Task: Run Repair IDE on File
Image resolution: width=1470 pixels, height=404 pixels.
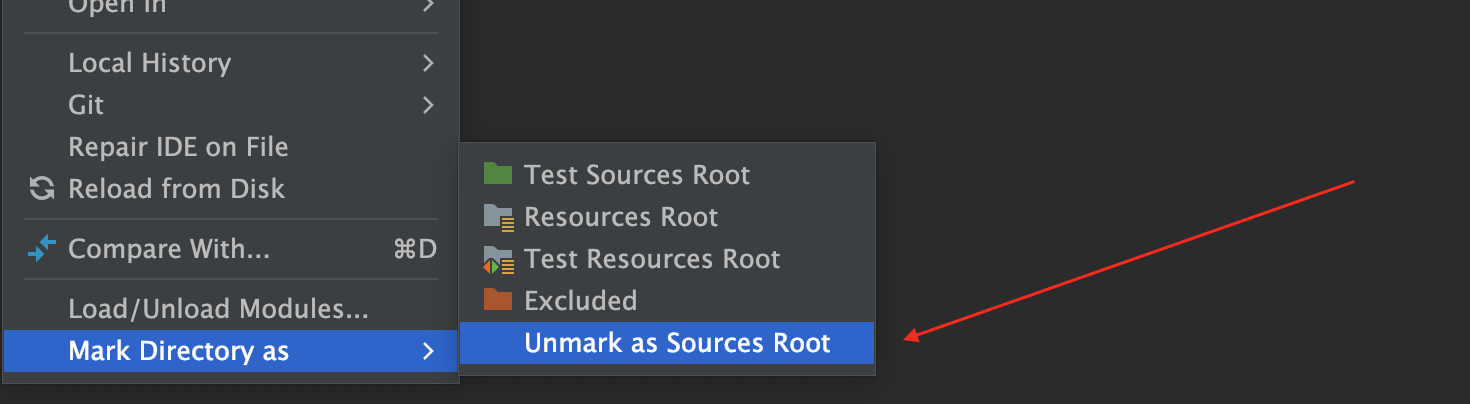Action: (x=178, y=147)
